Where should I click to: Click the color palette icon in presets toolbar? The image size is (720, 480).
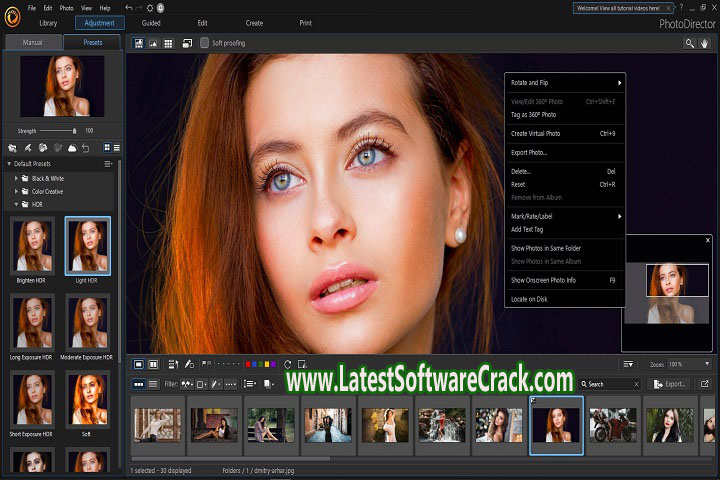click(43, 148)
